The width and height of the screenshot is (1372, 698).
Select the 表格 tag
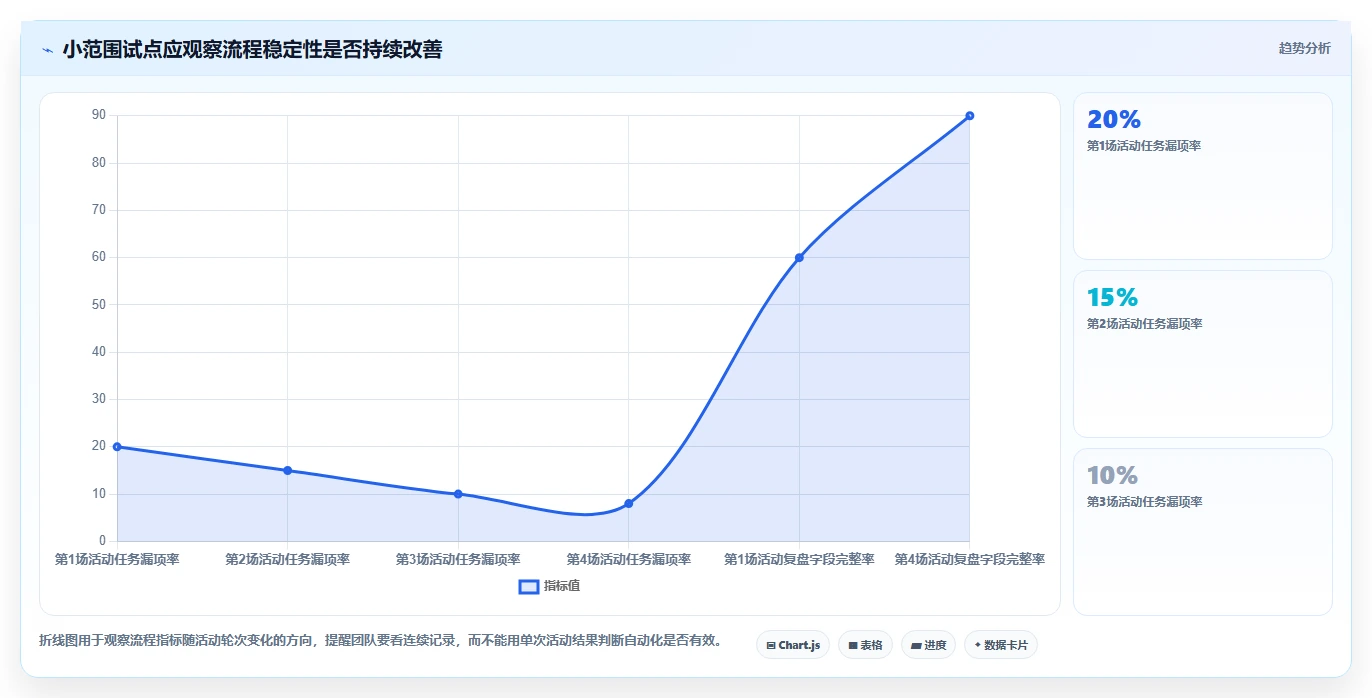(x=865, y=645)
